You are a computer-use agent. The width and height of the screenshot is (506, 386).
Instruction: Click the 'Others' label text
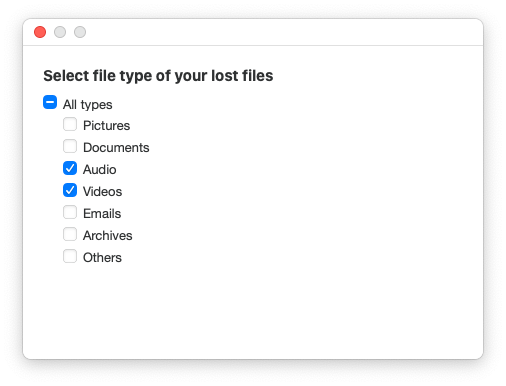pyautogui.click(x=102, y=258)
